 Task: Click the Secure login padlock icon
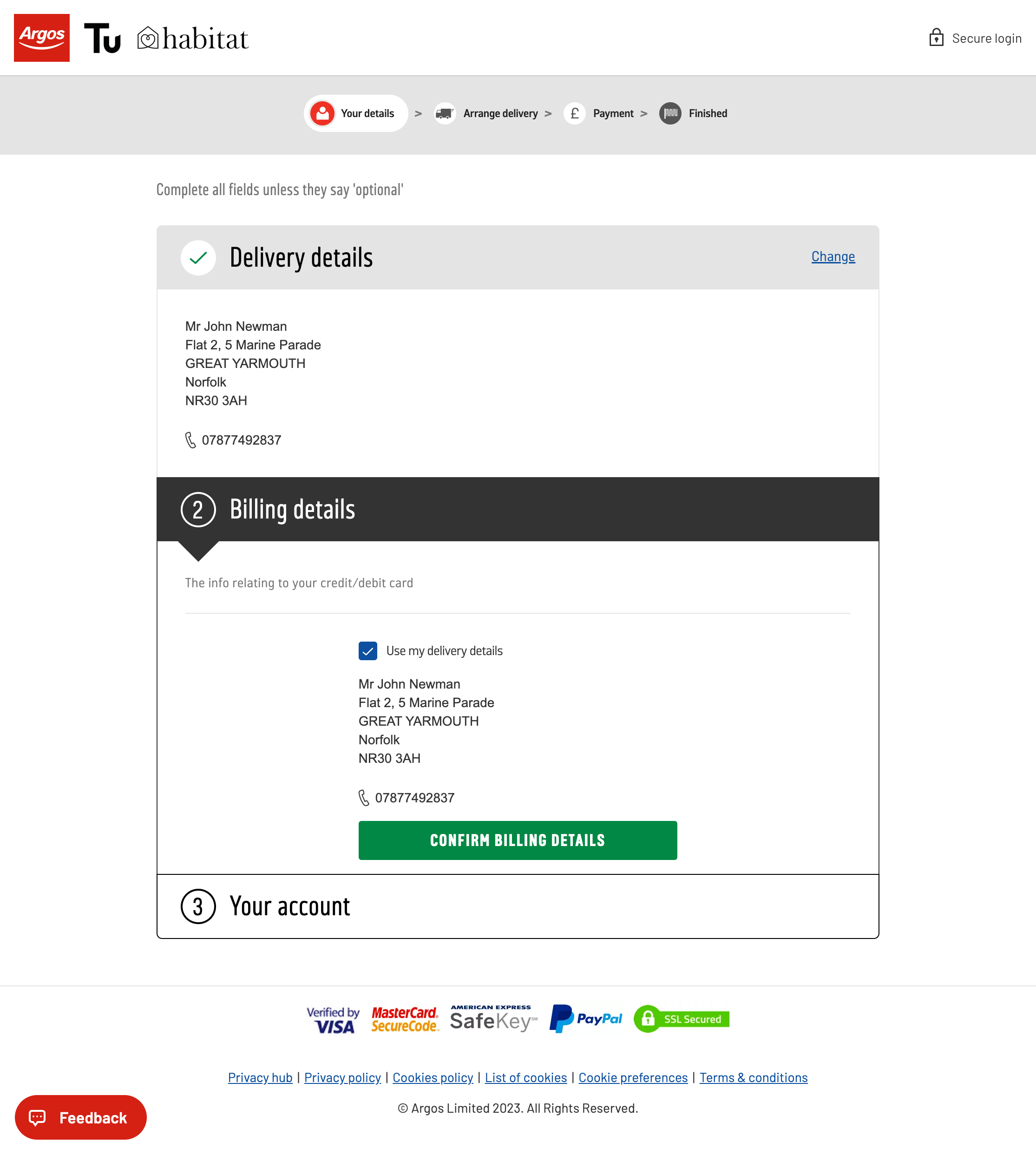937,38
